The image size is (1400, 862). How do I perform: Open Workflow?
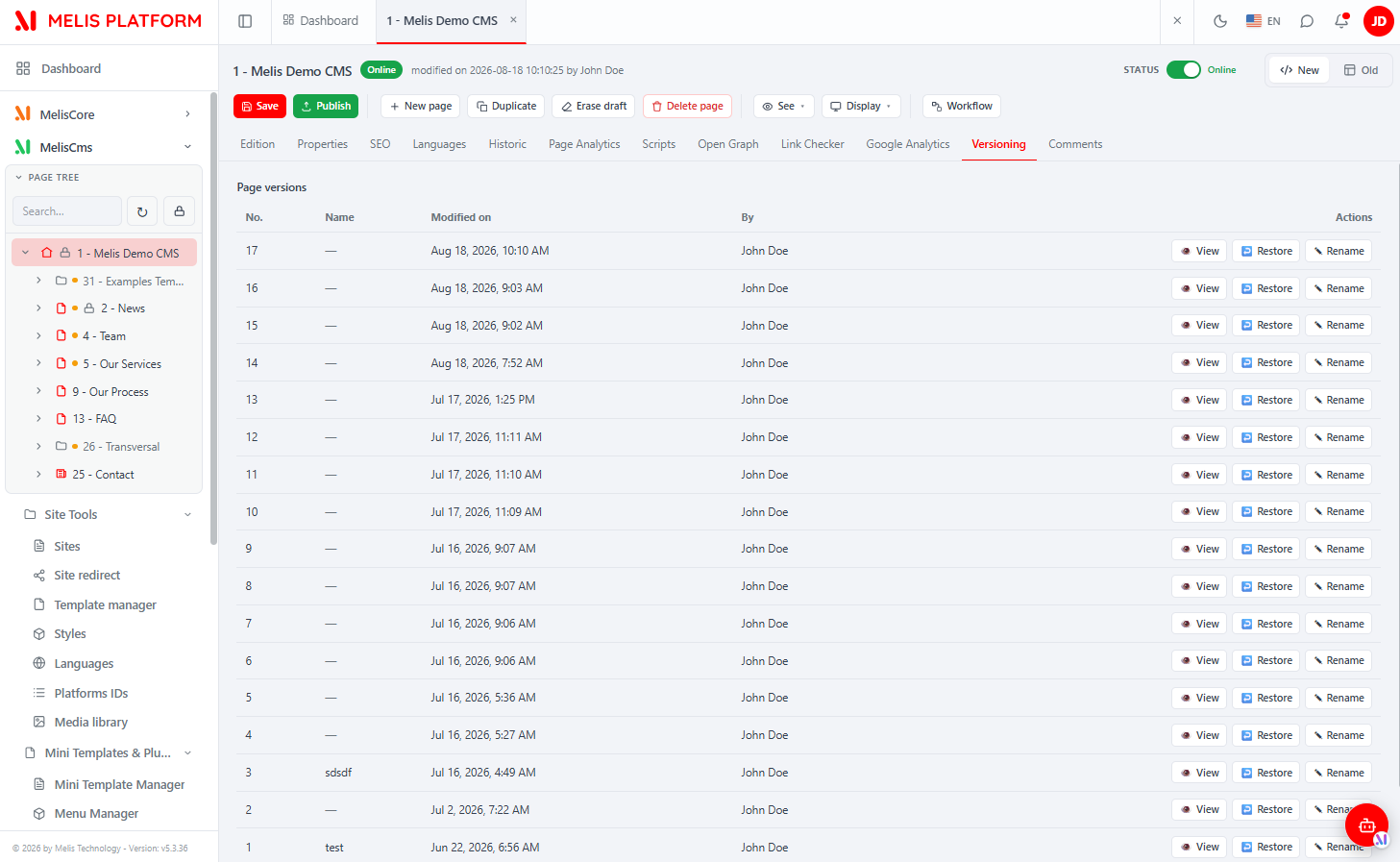[x=962, y=106]
